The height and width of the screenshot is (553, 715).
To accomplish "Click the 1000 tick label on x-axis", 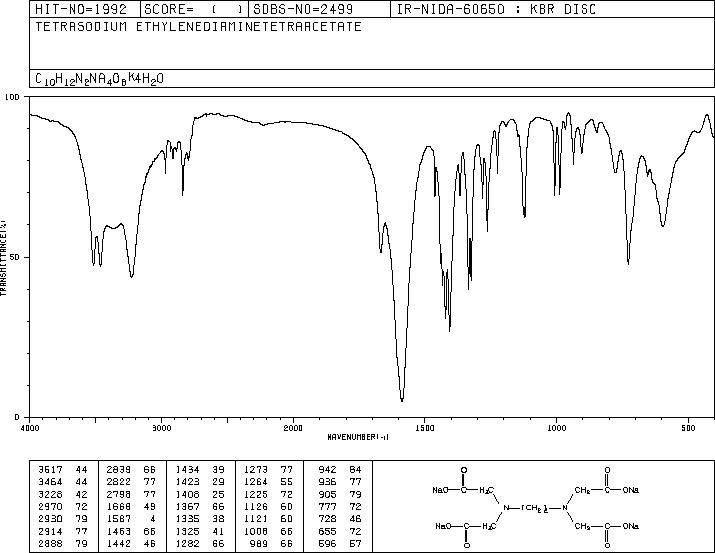I will (556, 428).
